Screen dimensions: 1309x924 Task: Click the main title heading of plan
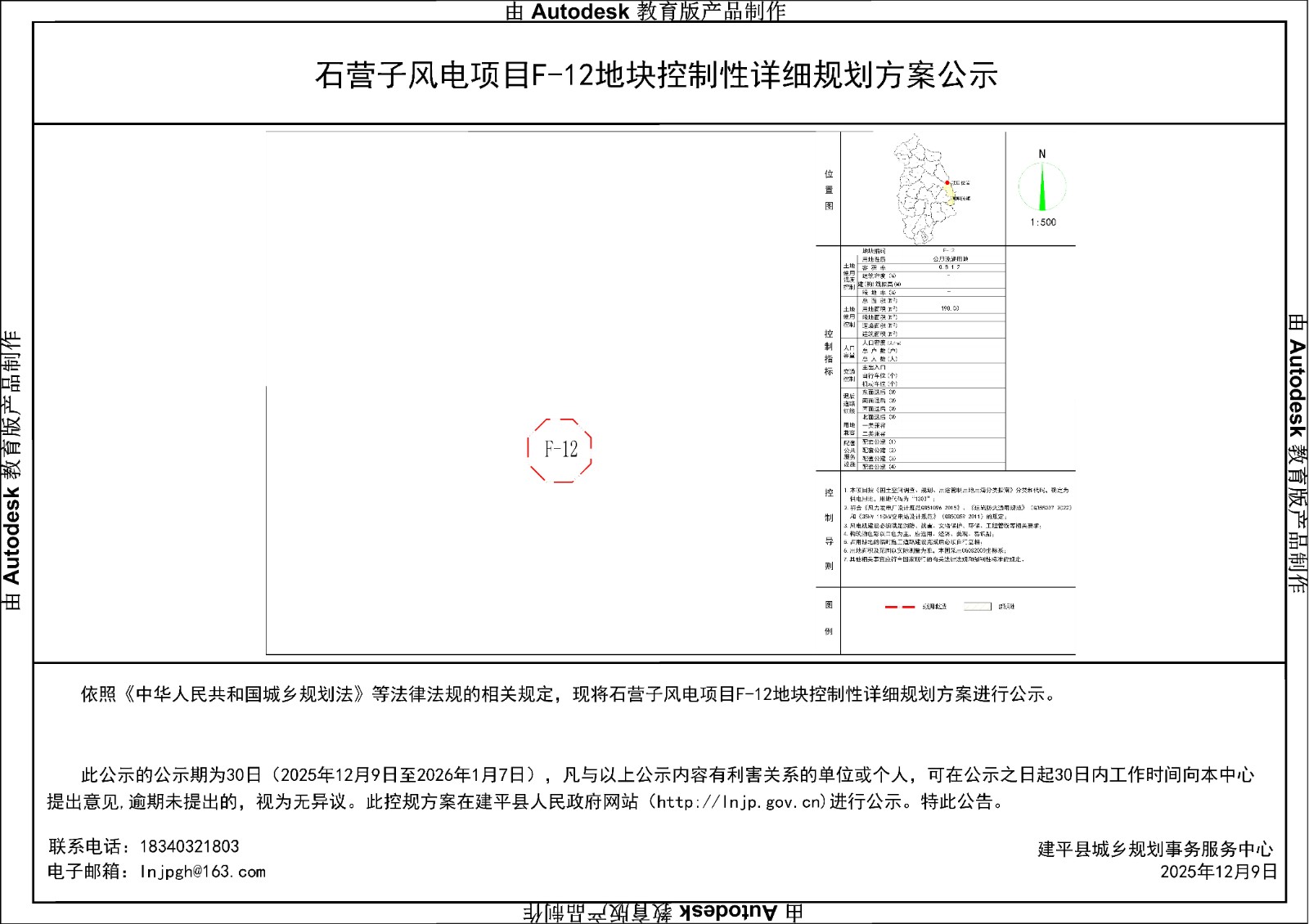click(657, 75)
